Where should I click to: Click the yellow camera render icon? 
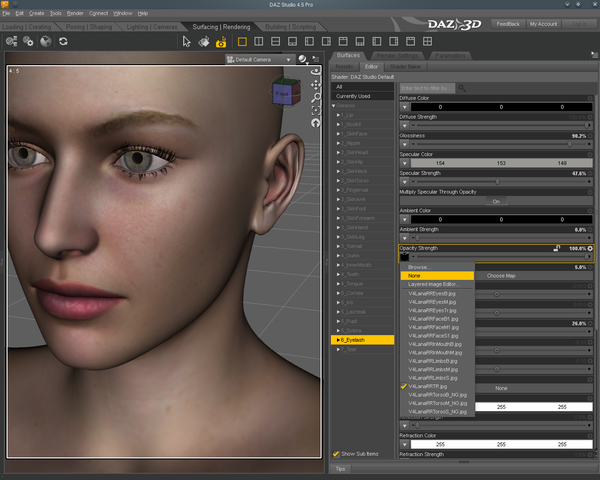point(220,42)
